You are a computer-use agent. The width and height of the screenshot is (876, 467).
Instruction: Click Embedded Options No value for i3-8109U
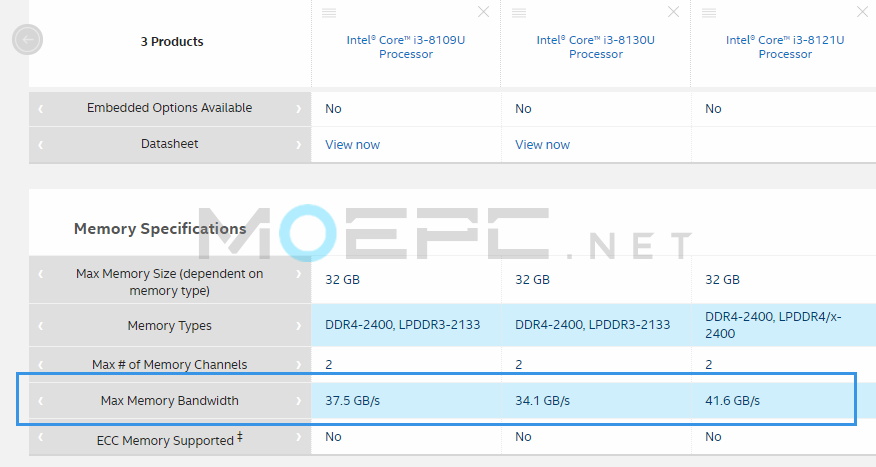(x=333, y=109)
